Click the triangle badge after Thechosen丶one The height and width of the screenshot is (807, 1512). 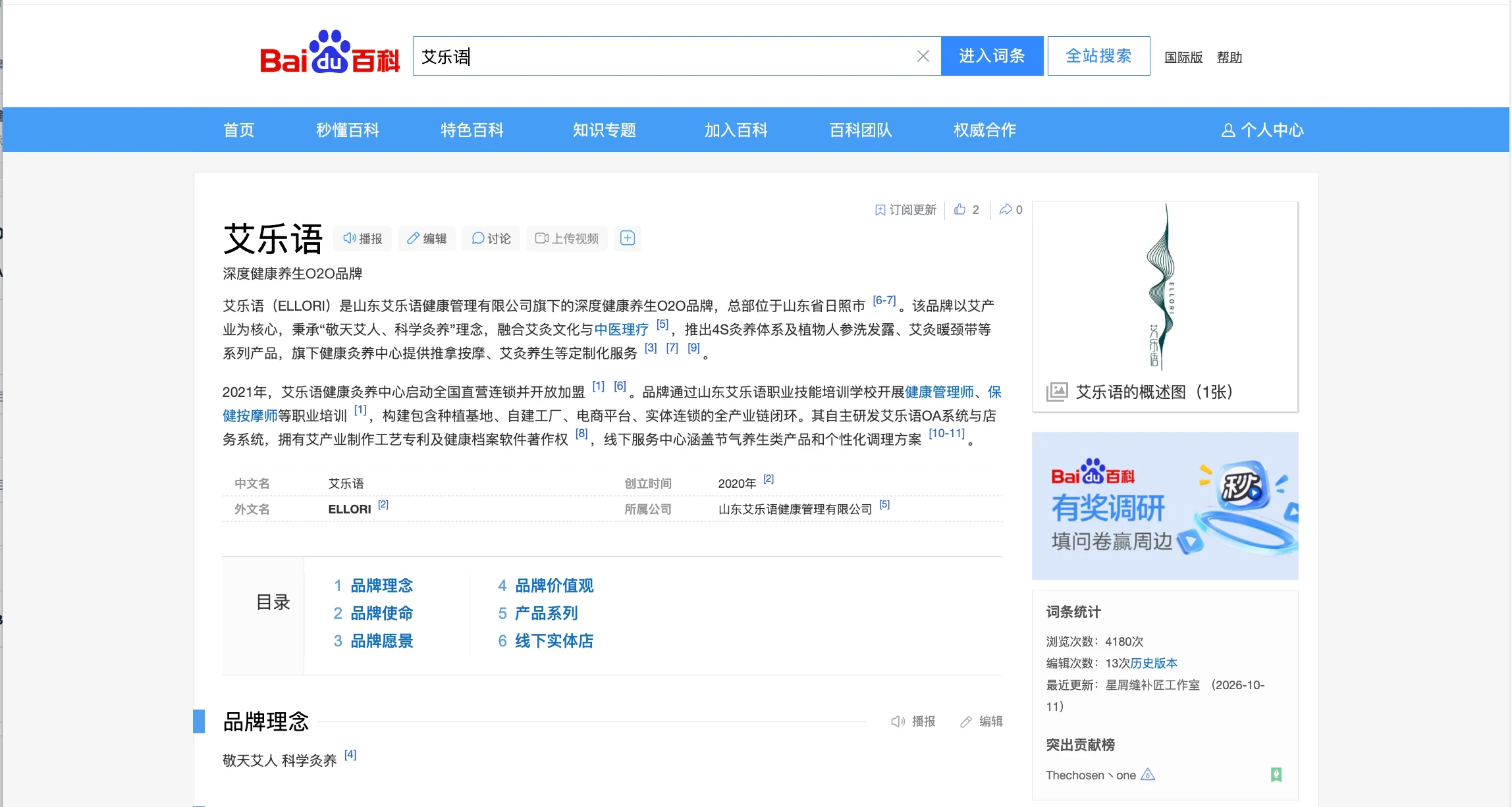(1148, 774)
